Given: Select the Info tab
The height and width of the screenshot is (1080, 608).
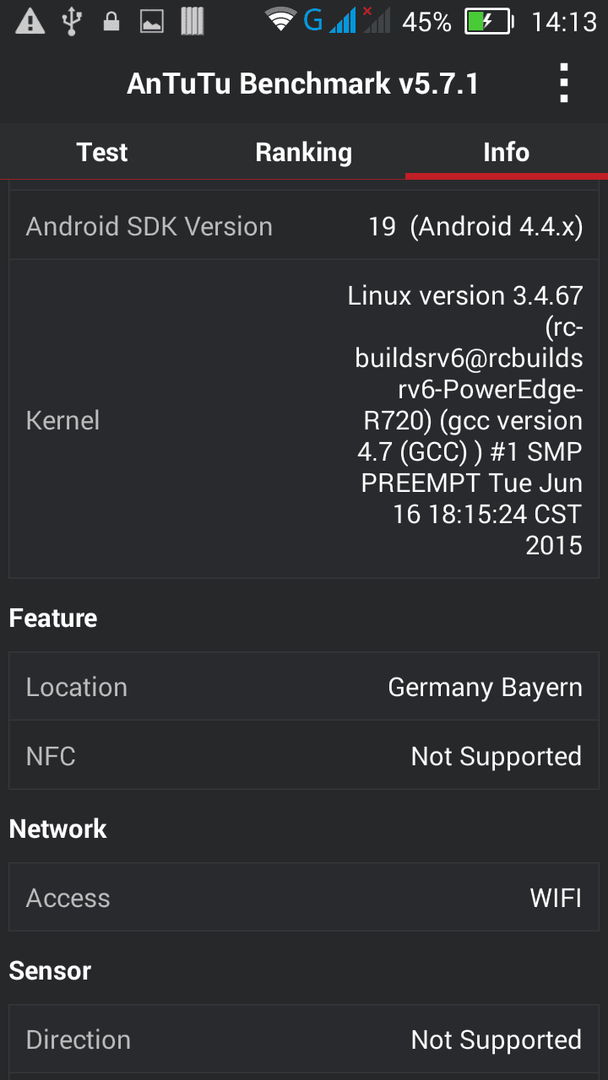Looking at the screenshot, I should [506, 152].
